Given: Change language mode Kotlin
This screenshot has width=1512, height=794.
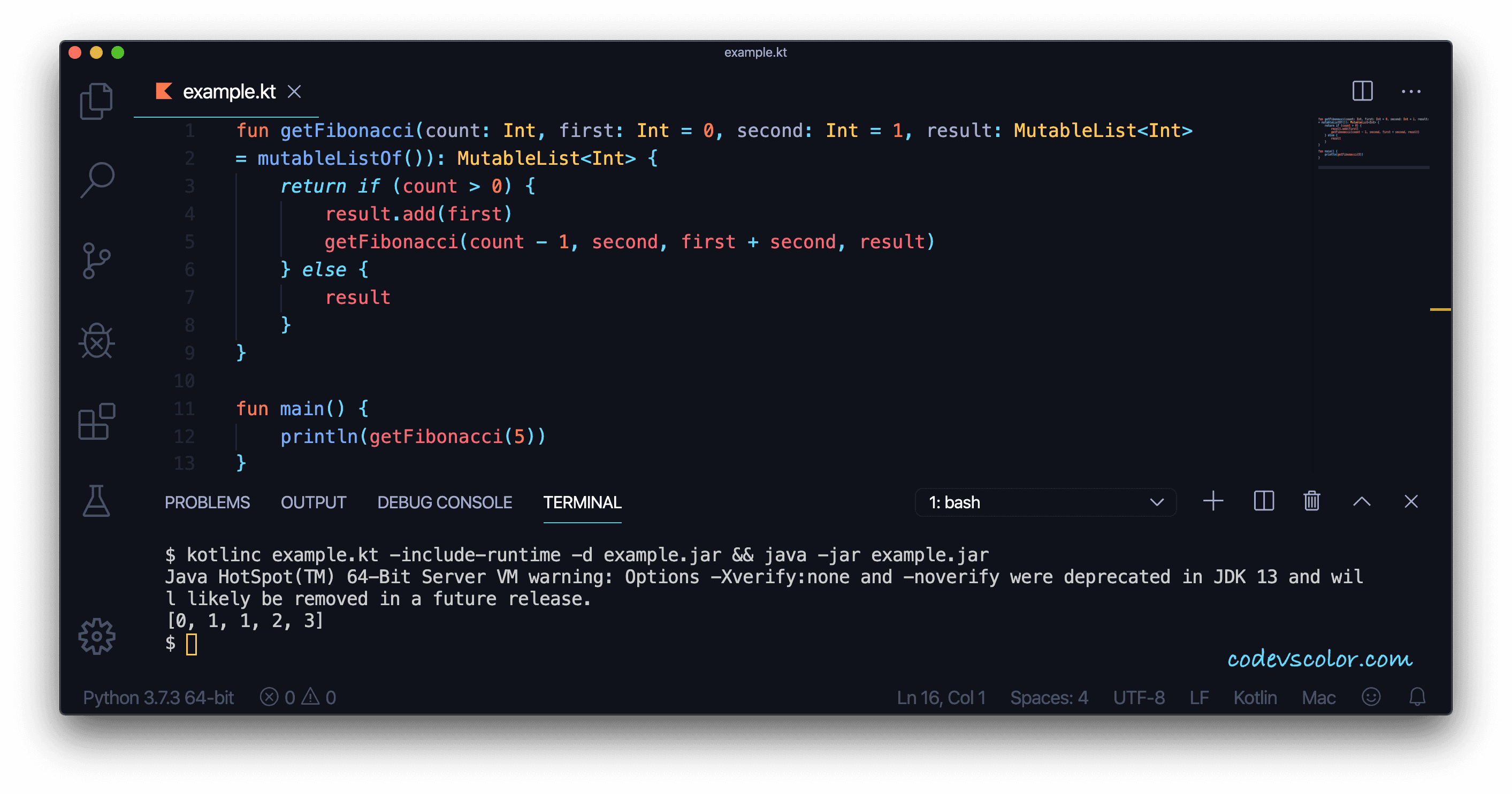Looking at the screenshot, I should (x=1255, y=697).
